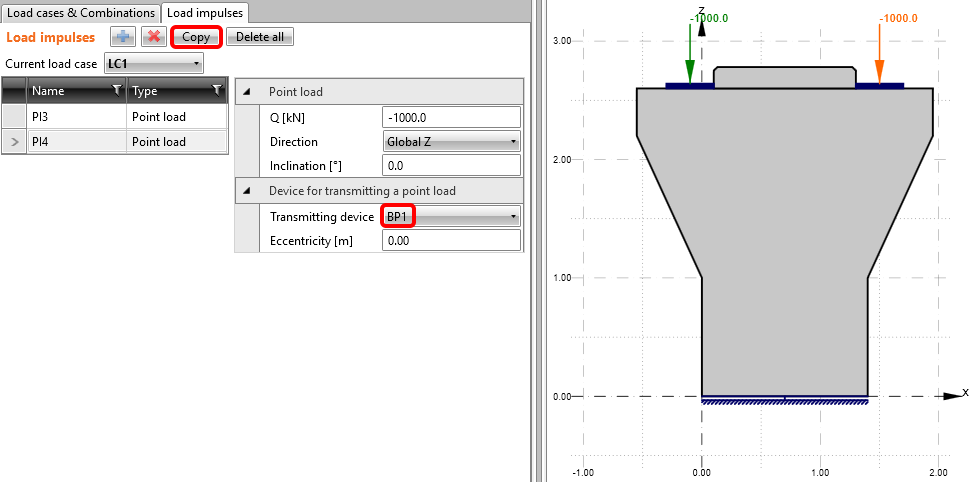The height and width of the screenshot is (482, 977).
Task: Click the Delete all button
Action: click(260, 37)
